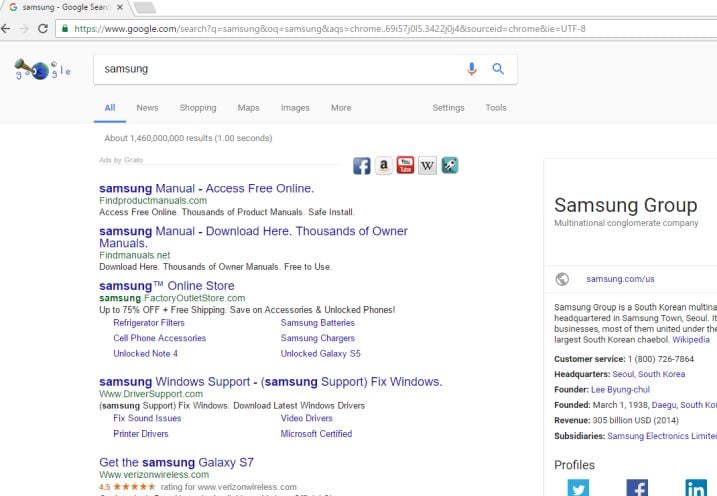717x496 pixels.
Task: Click samsung.FactoryOutletStore.com URL text
Action: [x=172, y=298]
